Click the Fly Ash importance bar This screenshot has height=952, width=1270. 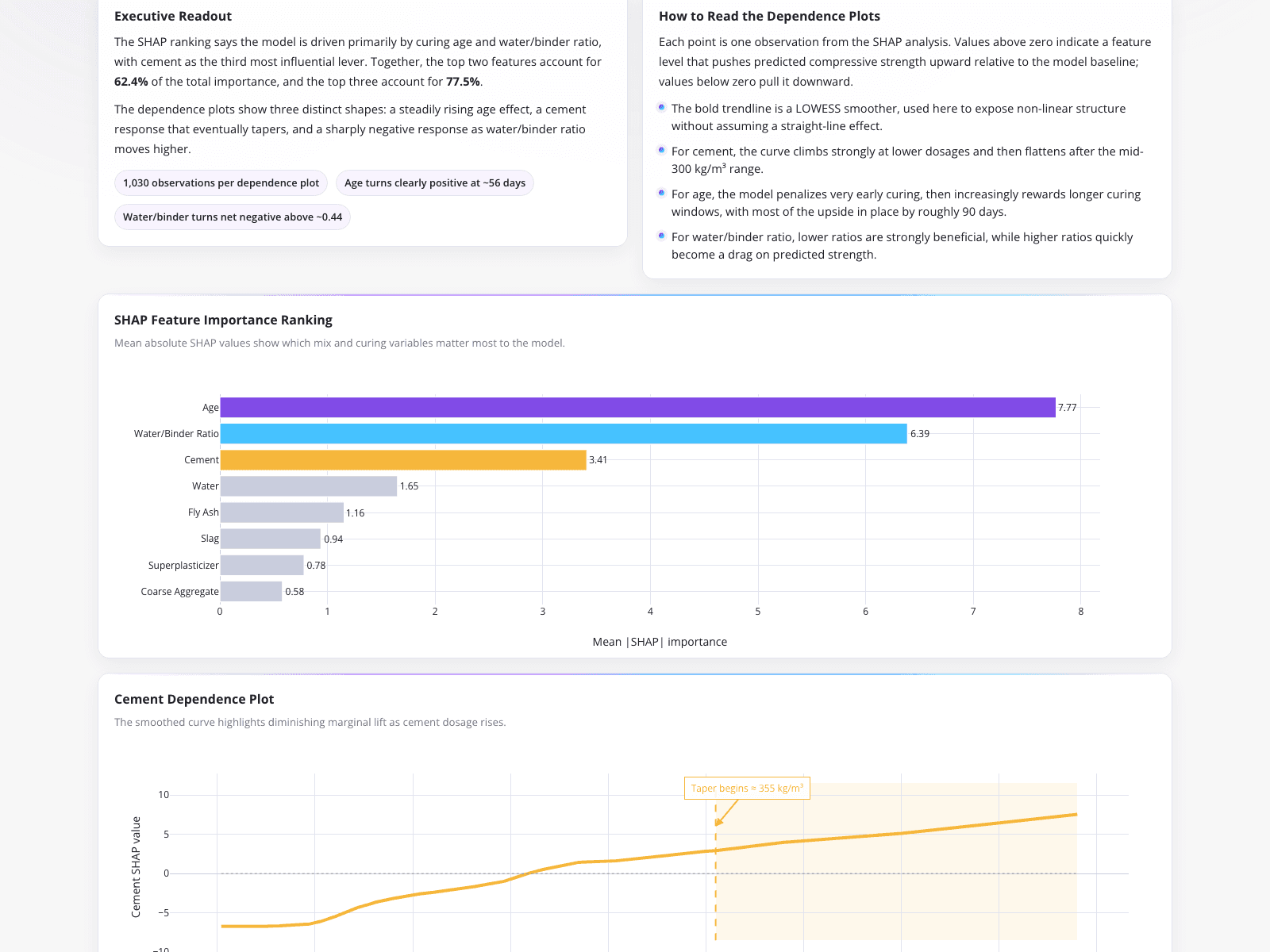282,512
